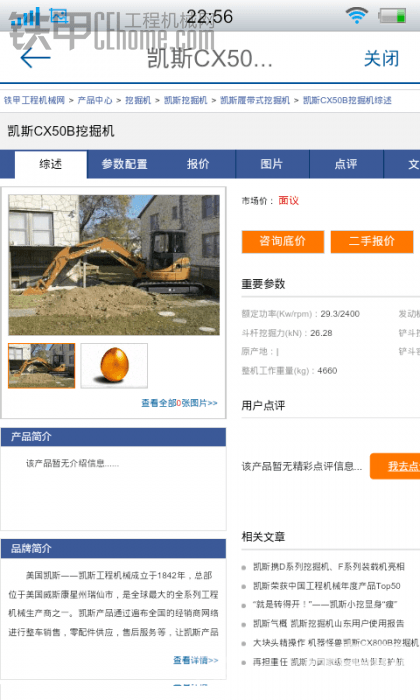Open article "就是转得开！"——凯斯小挖显身"瘦"
Image resolution: width=420 pixels, height=700 pixels.
324,605
